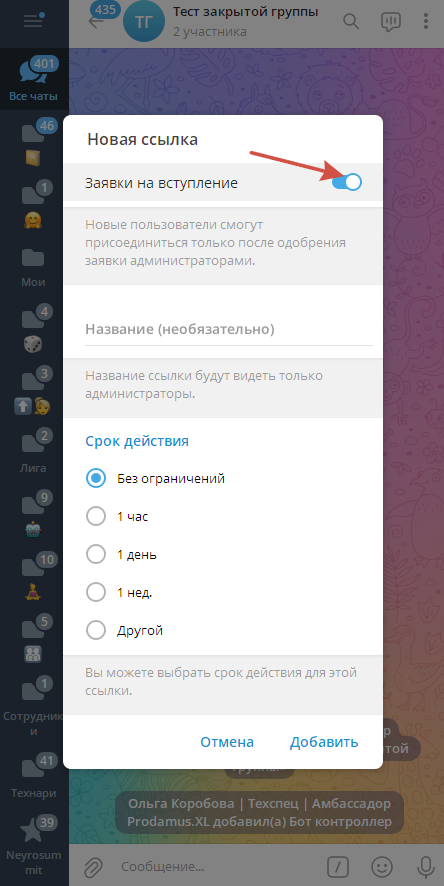
Task: Toggle the Заявки на вступление switch
Action: [346, 183]
